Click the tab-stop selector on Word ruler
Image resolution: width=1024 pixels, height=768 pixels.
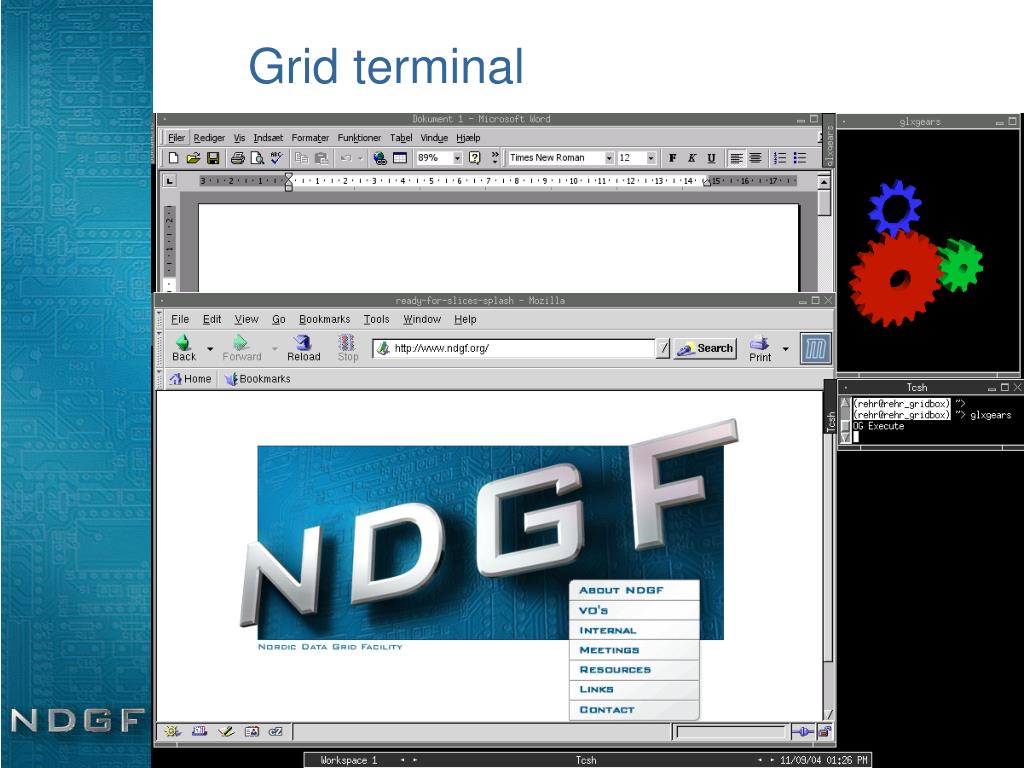(169, 181)
